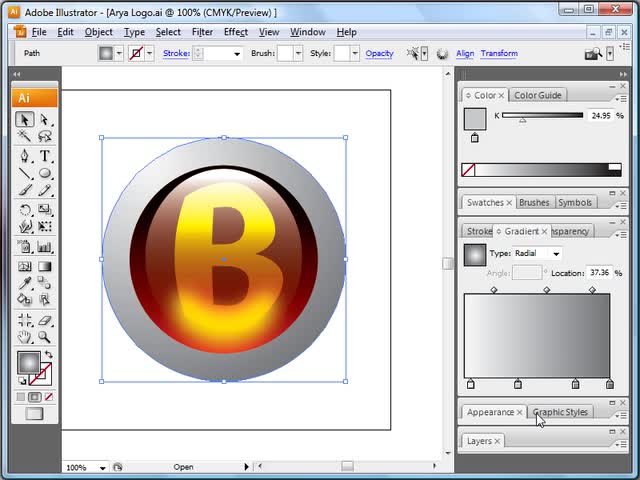
Task: Collapse the toolbox with double-arrow
Action: [17, 74]
